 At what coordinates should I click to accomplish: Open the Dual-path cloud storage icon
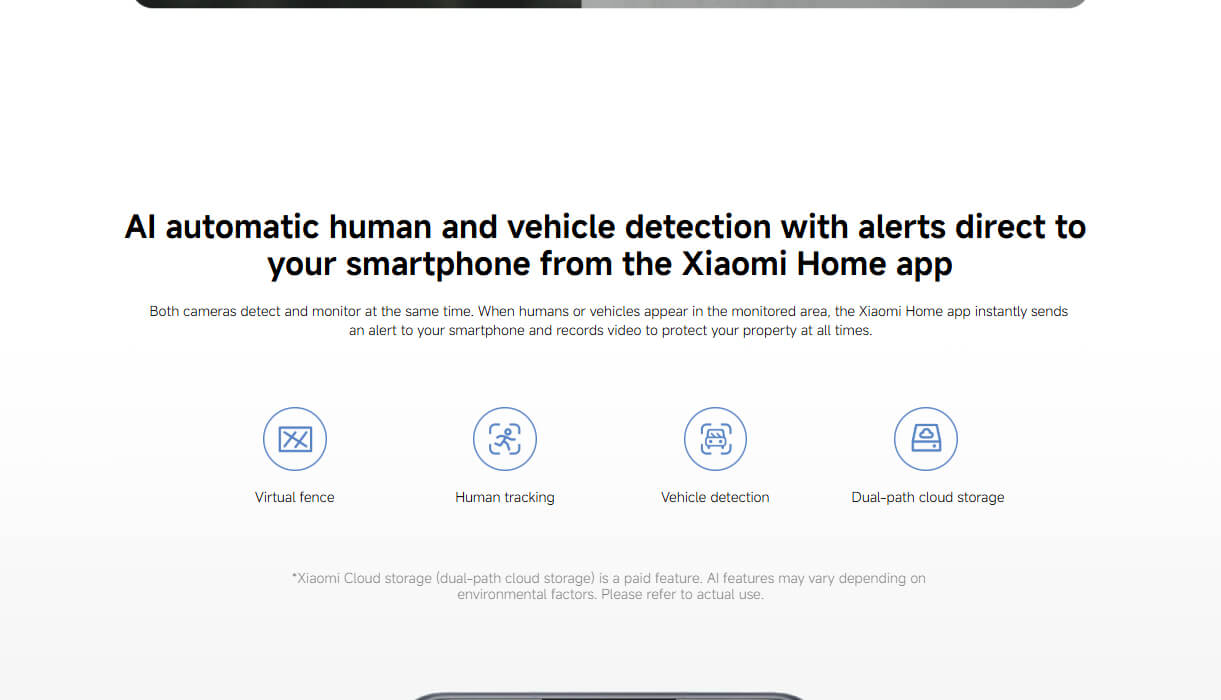[x=926, y=439]
